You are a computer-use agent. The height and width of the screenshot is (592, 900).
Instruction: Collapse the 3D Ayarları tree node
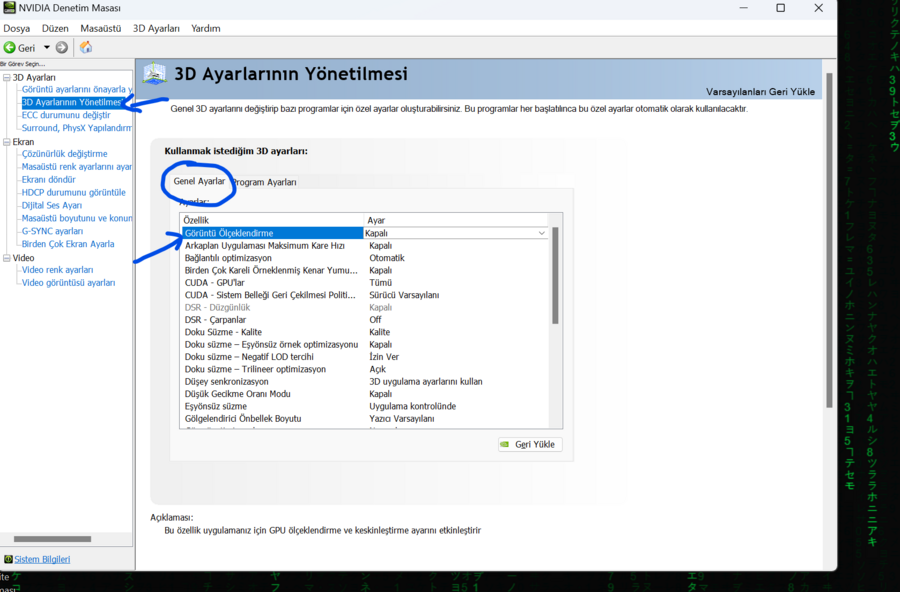(7, 78)
